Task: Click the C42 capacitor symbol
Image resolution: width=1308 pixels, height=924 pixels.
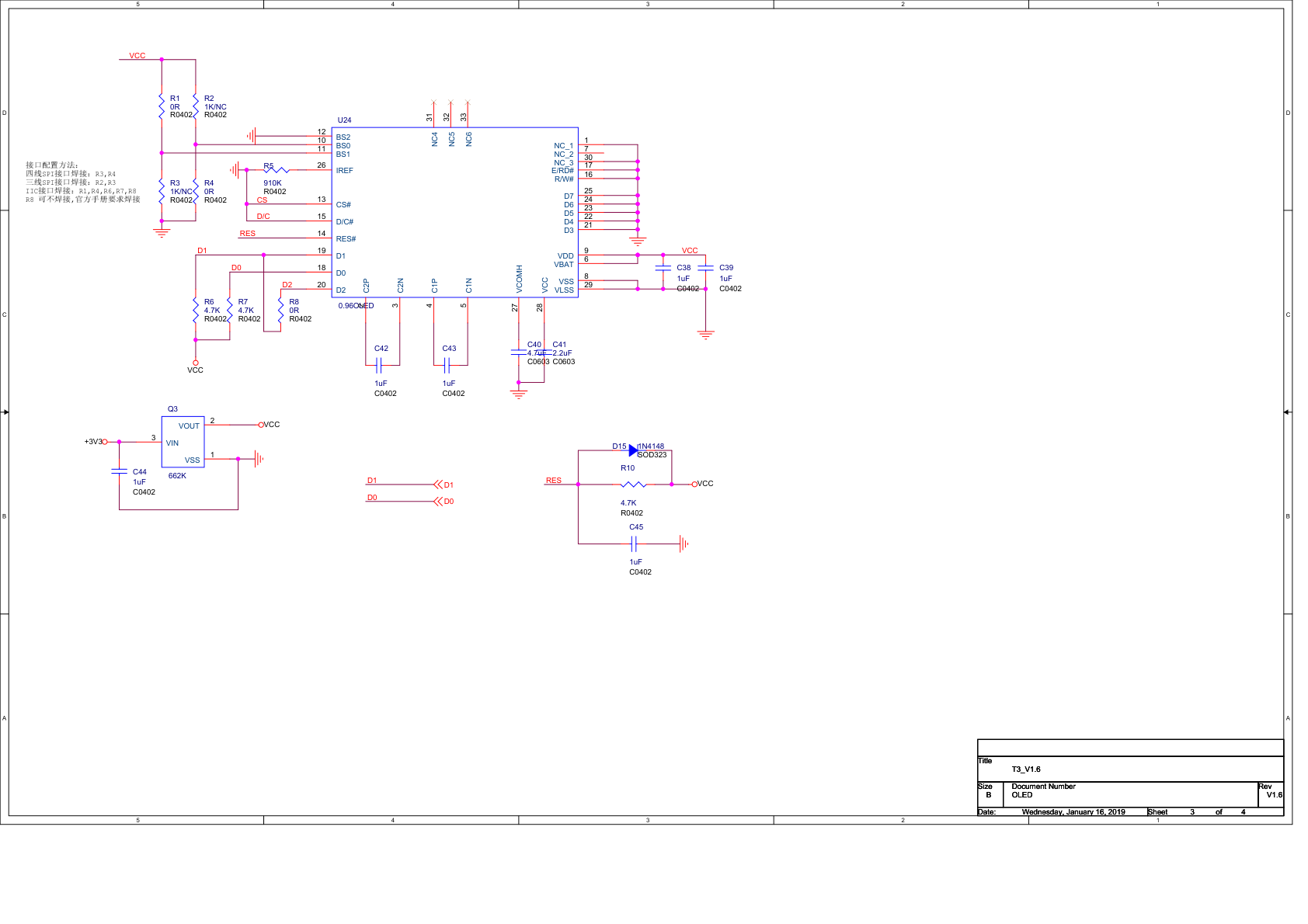Action: 378,365
